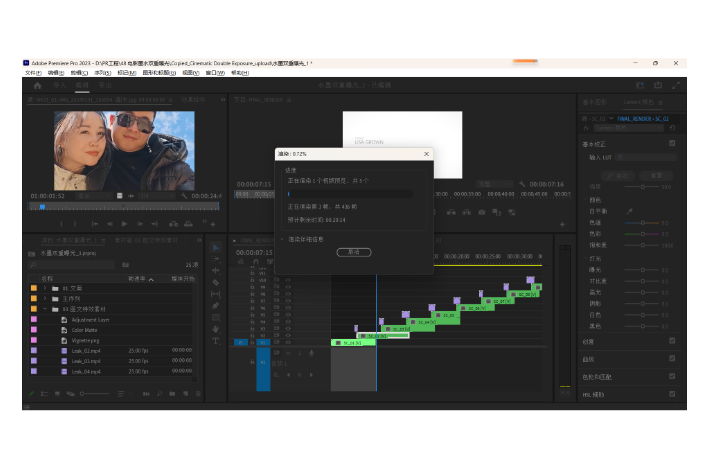The image size is (720, 450).
Task: Toggle the V1 track eye visibility
Action: (x=288, y=342)
